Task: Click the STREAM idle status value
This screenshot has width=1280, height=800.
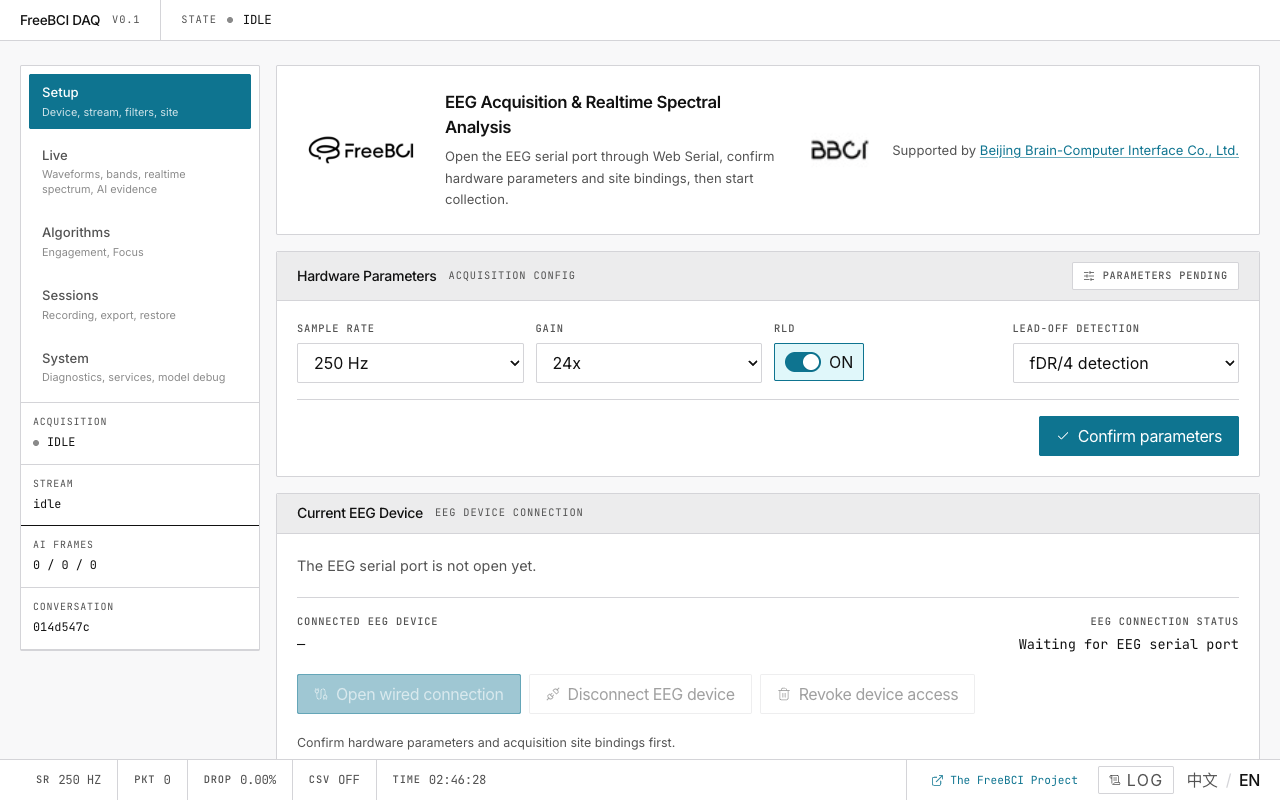Action: (47, 504)
